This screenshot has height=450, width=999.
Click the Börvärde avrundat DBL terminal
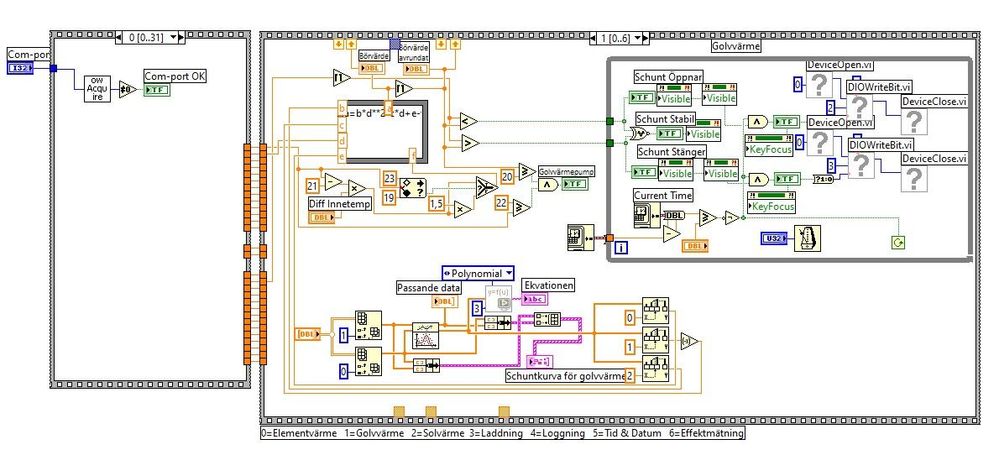415,68
